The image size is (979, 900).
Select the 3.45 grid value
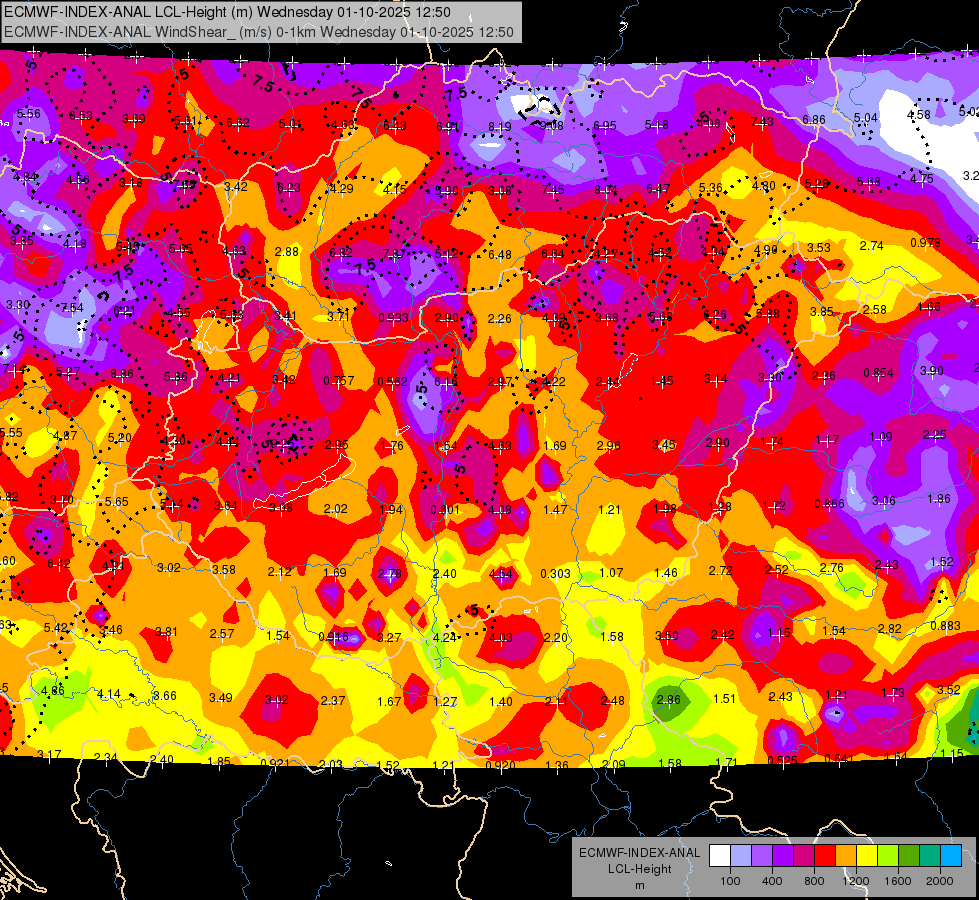pos(664,445)
